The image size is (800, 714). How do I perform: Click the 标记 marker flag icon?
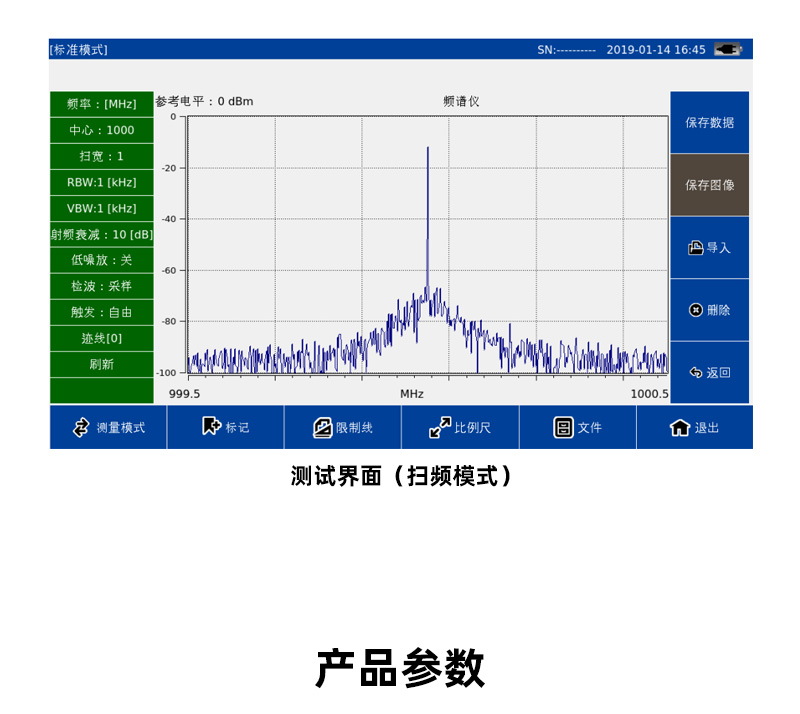(211, 426)
